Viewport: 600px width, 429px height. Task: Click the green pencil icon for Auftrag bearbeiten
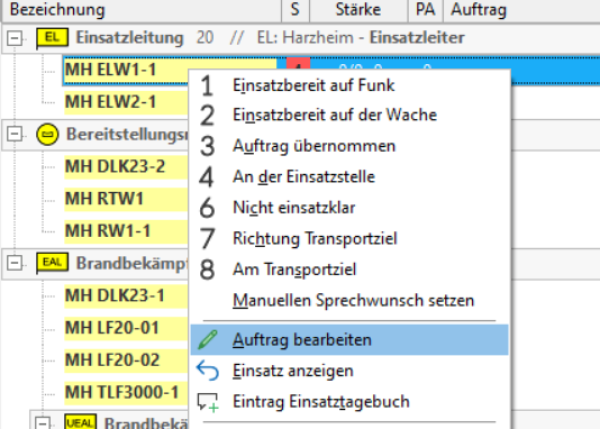coord(207,340)
